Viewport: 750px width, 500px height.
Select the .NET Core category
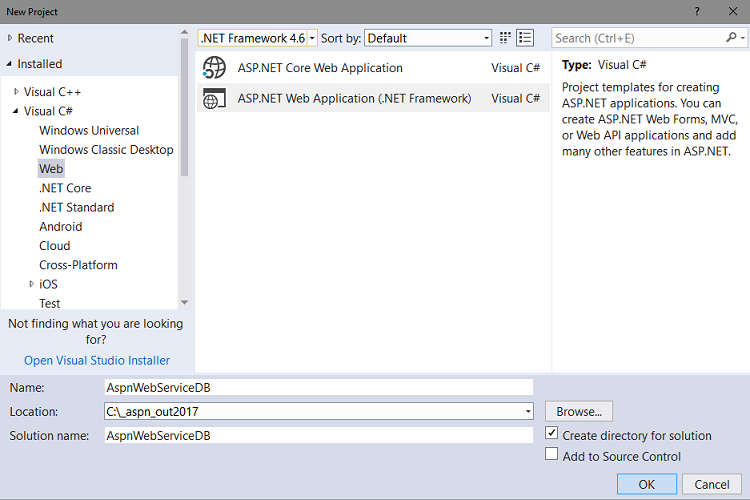coord(65,188)
